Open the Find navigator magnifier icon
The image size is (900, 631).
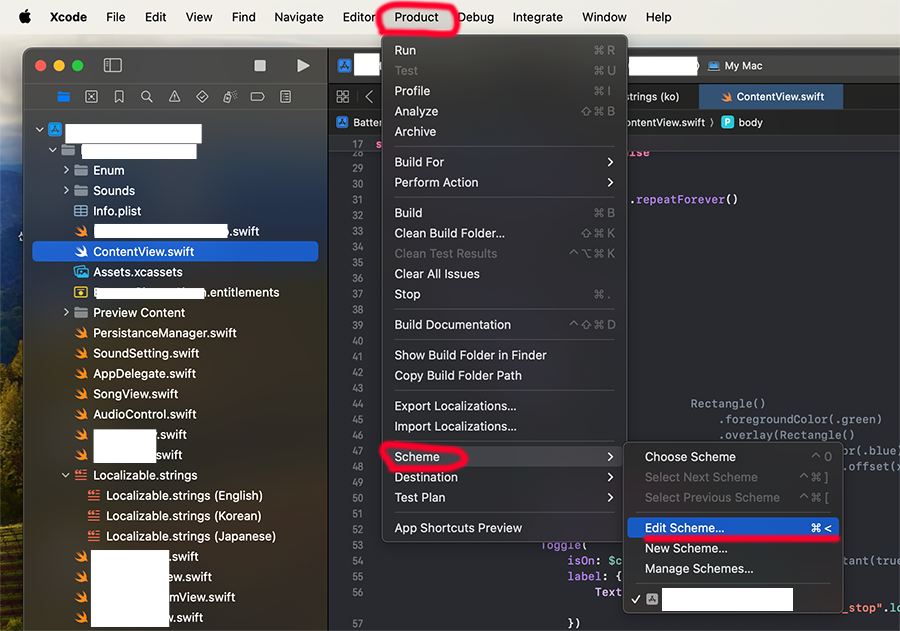147,97
